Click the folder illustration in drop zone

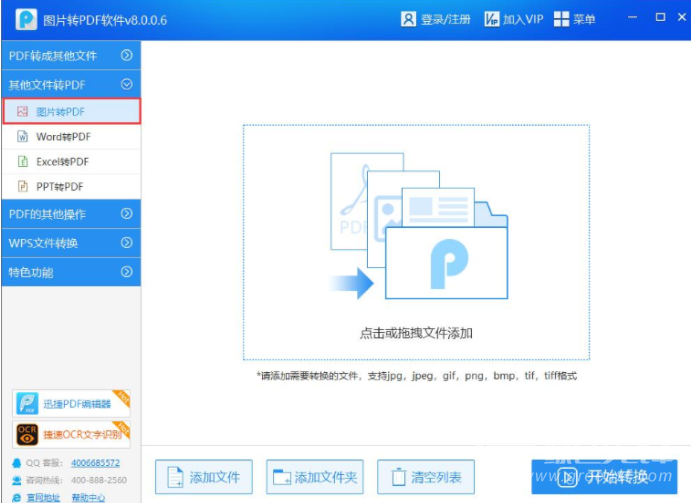[419, 226]
